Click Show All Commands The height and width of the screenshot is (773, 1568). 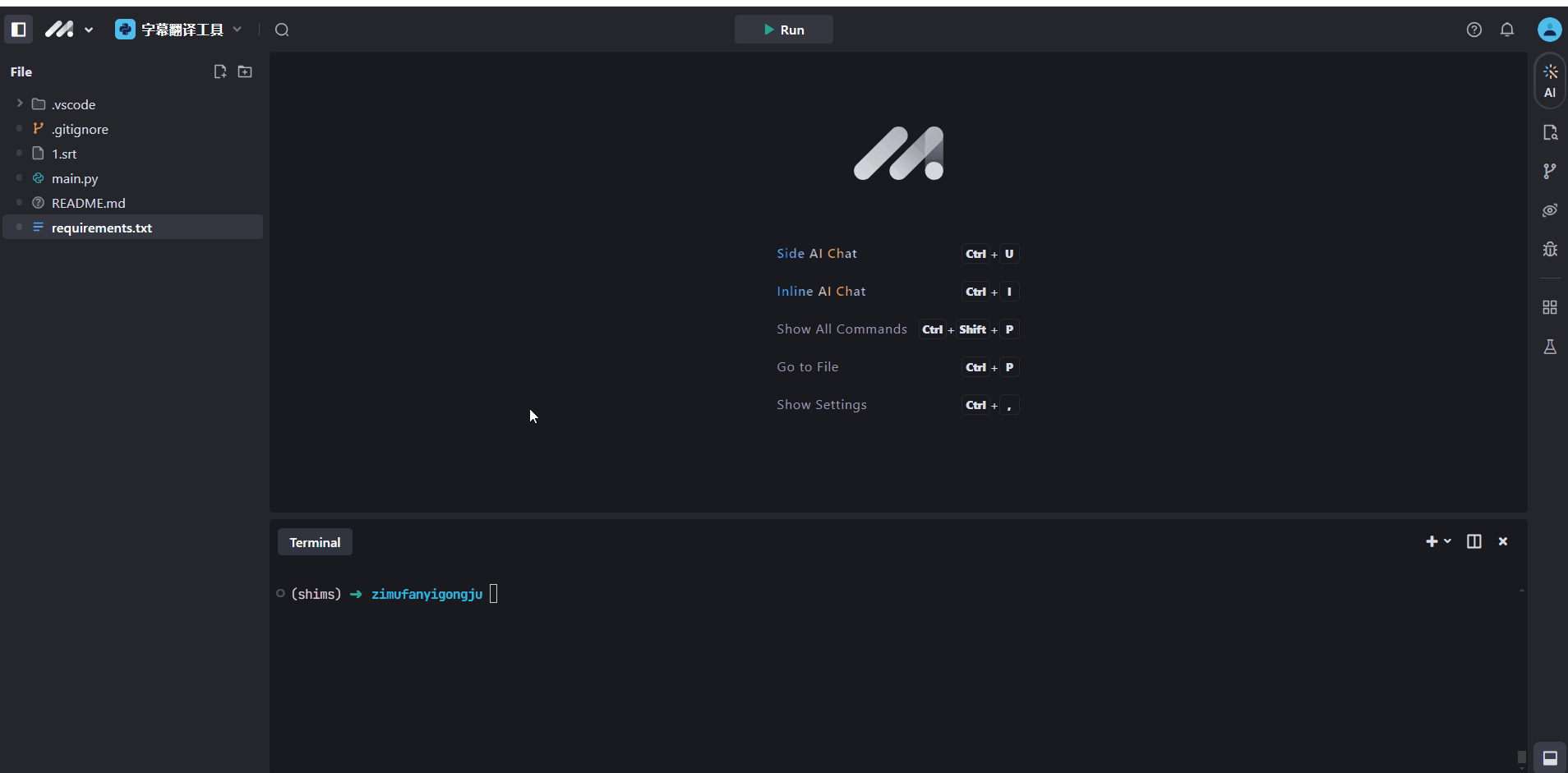[842, 329]
